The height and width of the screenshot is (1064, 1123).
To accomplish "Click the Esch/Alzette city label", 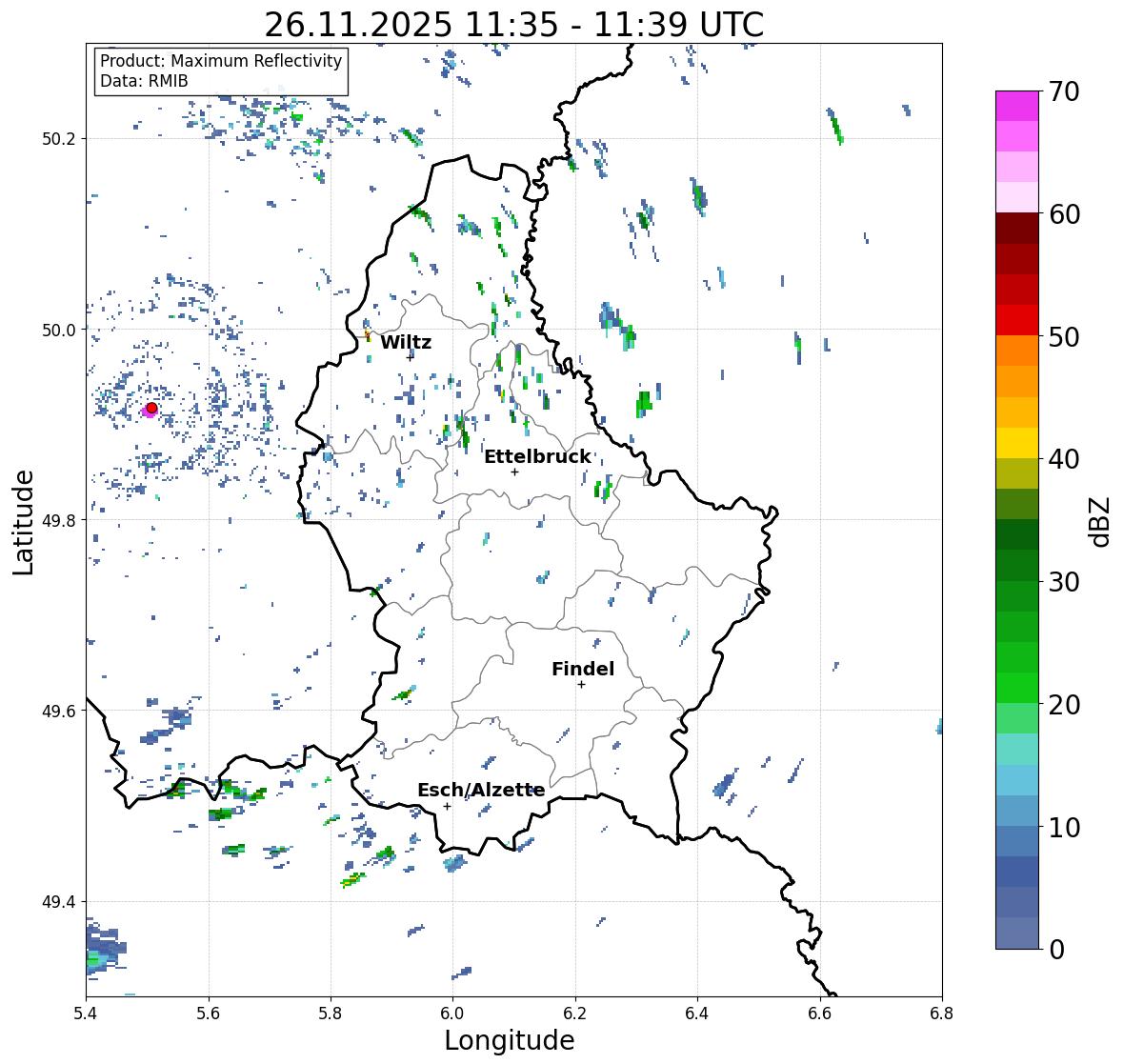I will tap(481, 790).
